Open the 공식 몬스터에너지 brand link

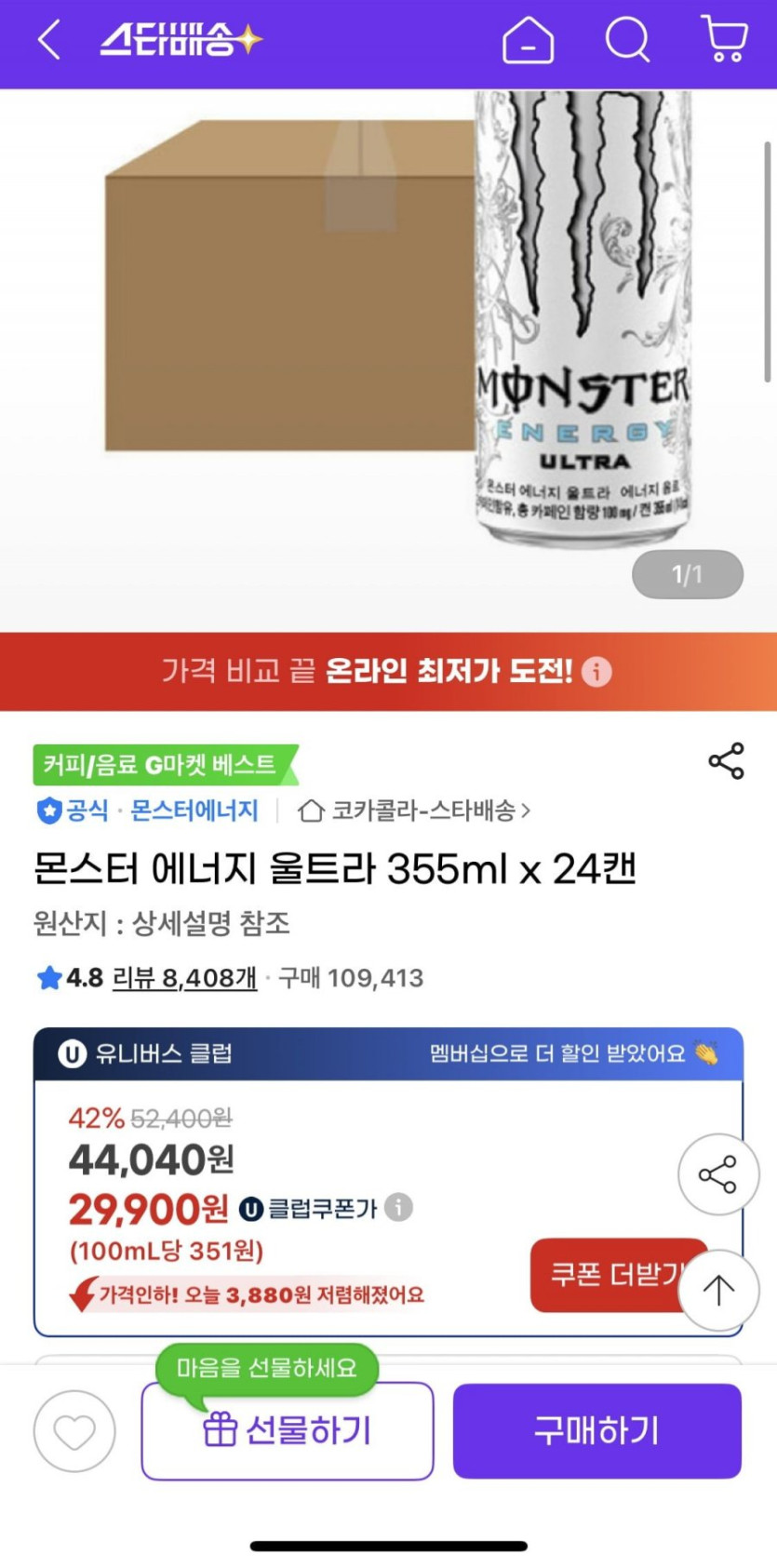(147, 811)
